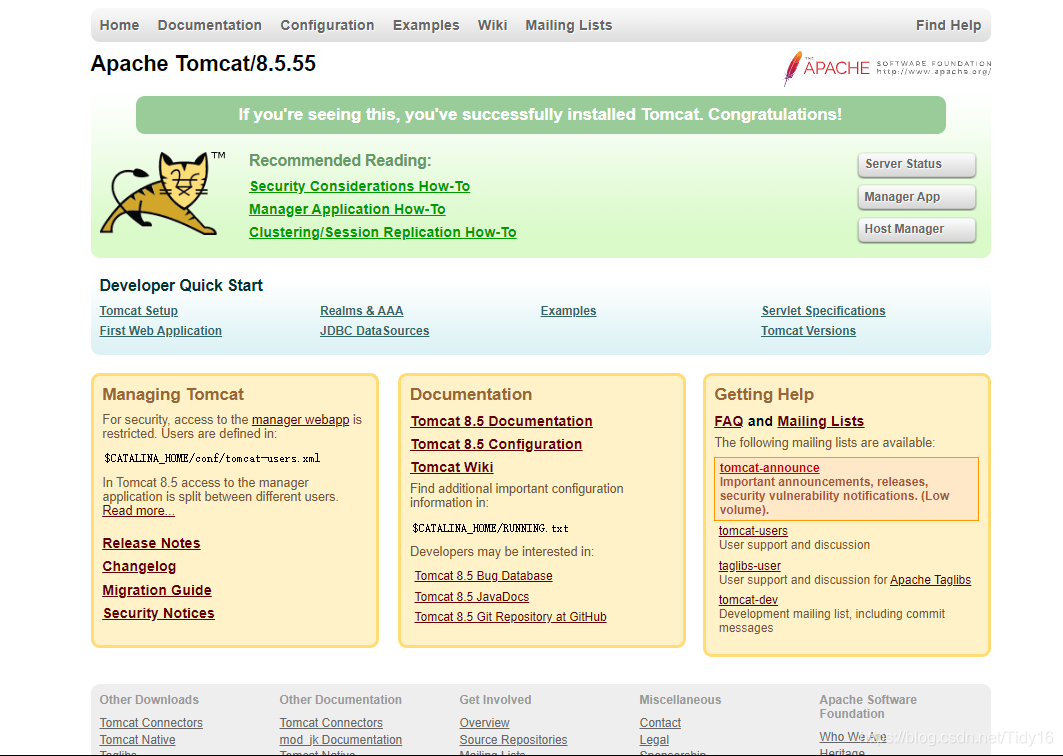The width and height of the screenshot is (1063, 756).
Task: Click the green Congratulations banner
Action: (x=540, y=115)
